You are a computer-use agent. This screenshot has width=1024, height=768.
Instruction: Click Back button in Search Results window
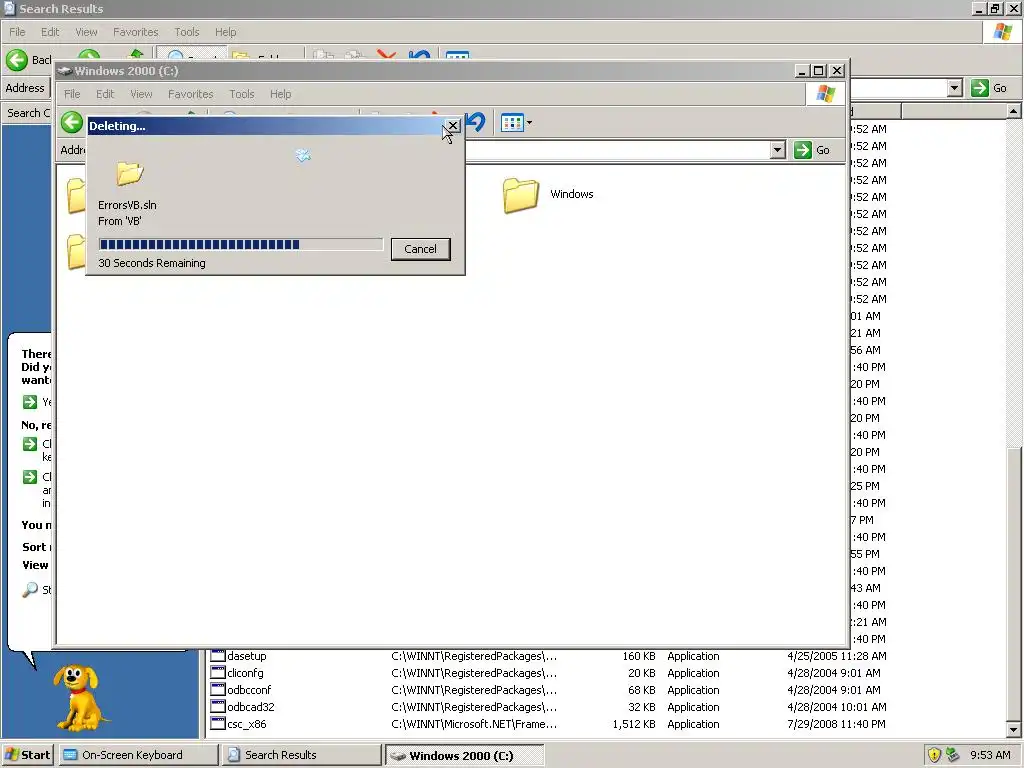(29, 59)
